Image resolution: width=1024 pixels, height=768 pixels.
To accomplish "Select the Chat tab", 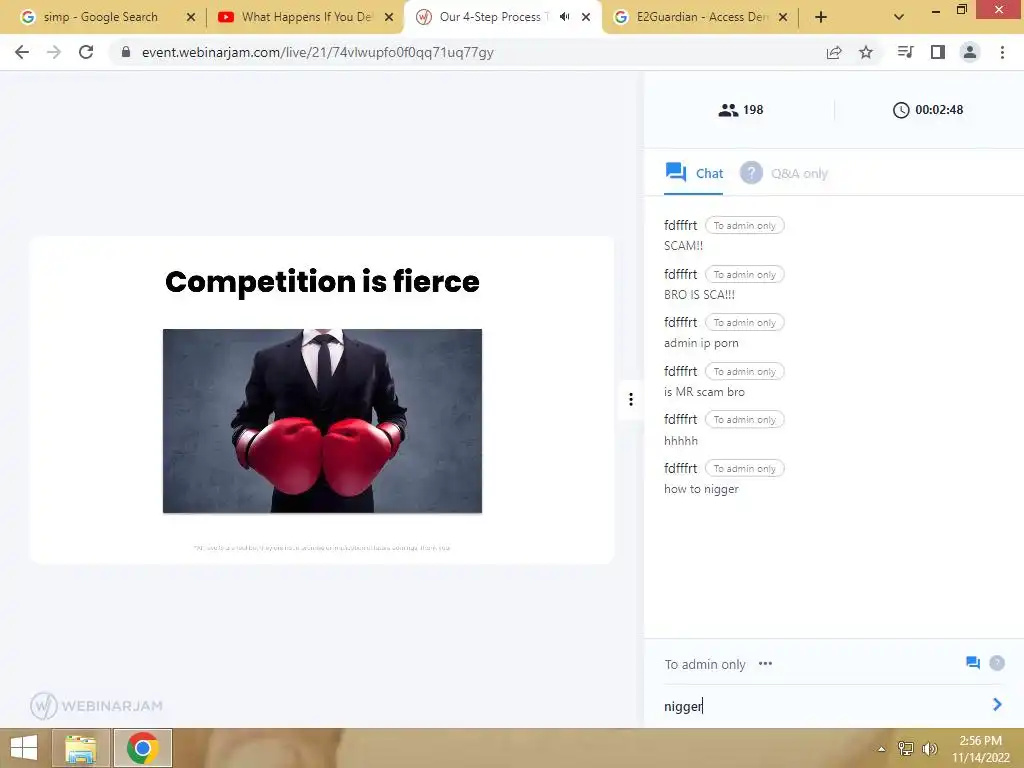I will 694,173.
